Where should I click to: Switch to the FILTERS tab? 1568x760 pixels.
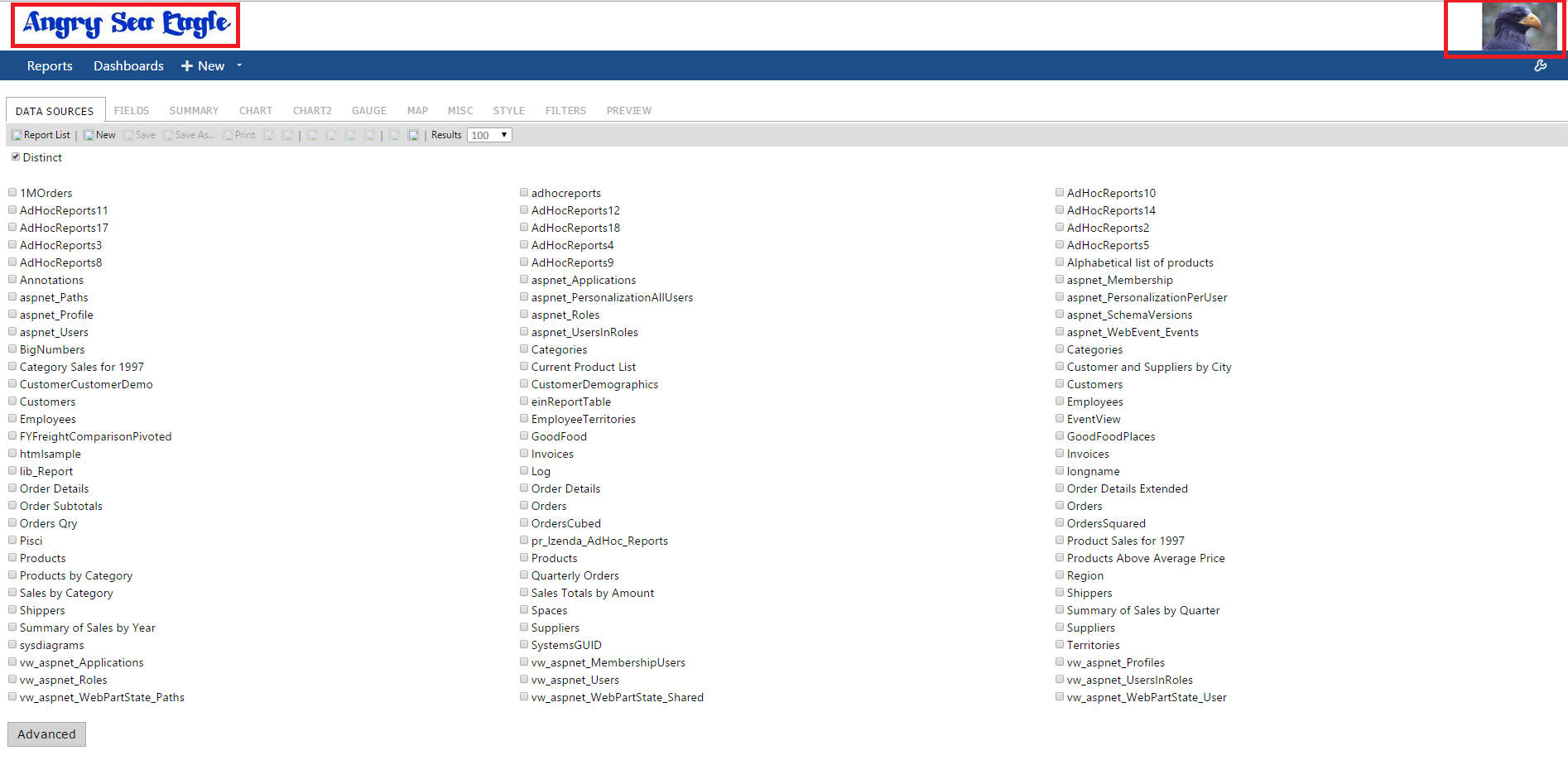[x=565, y=110]
